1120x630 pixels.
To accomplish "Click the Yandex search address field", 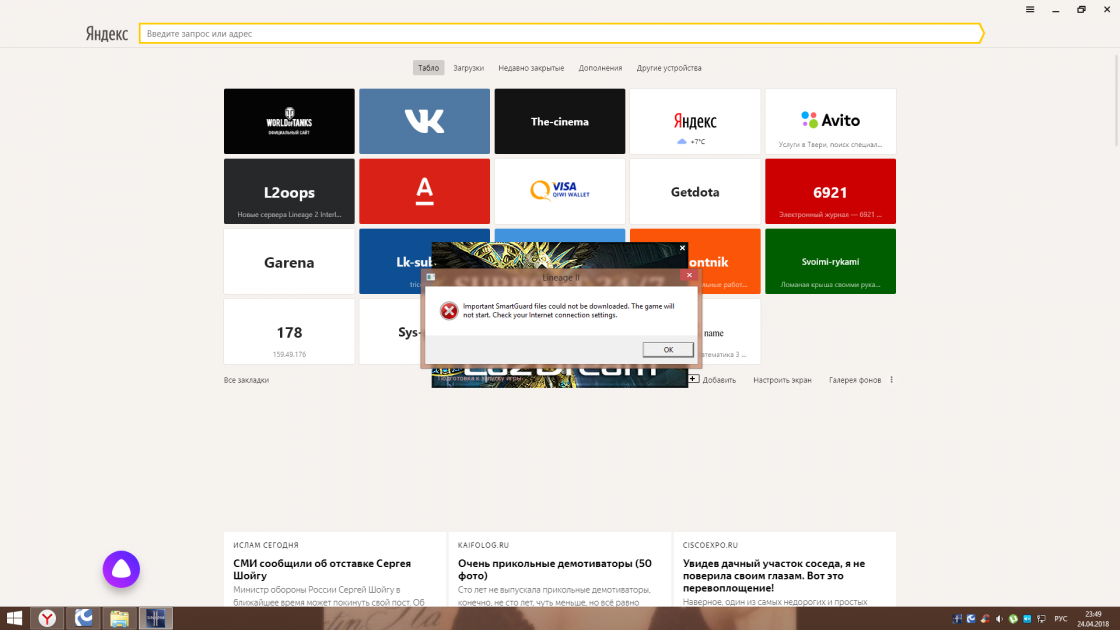I will [560, 34].
